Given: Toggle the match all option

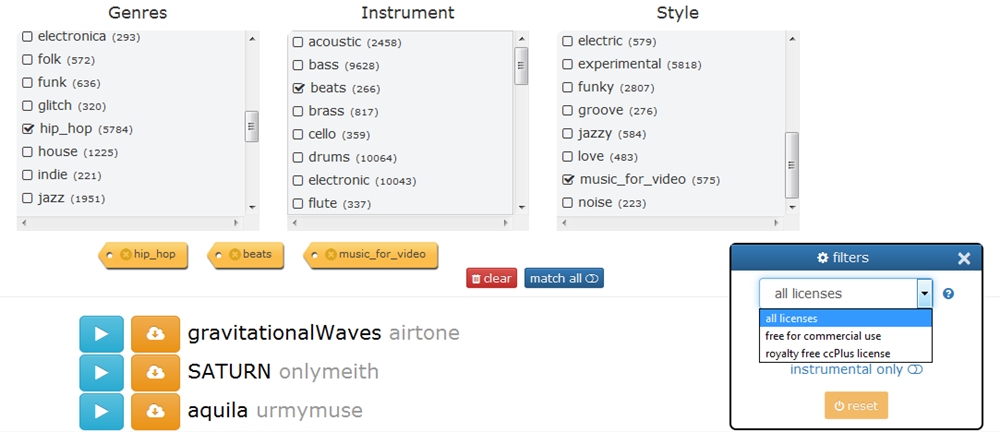Looking at the screenshot, I should pos(563,278).
